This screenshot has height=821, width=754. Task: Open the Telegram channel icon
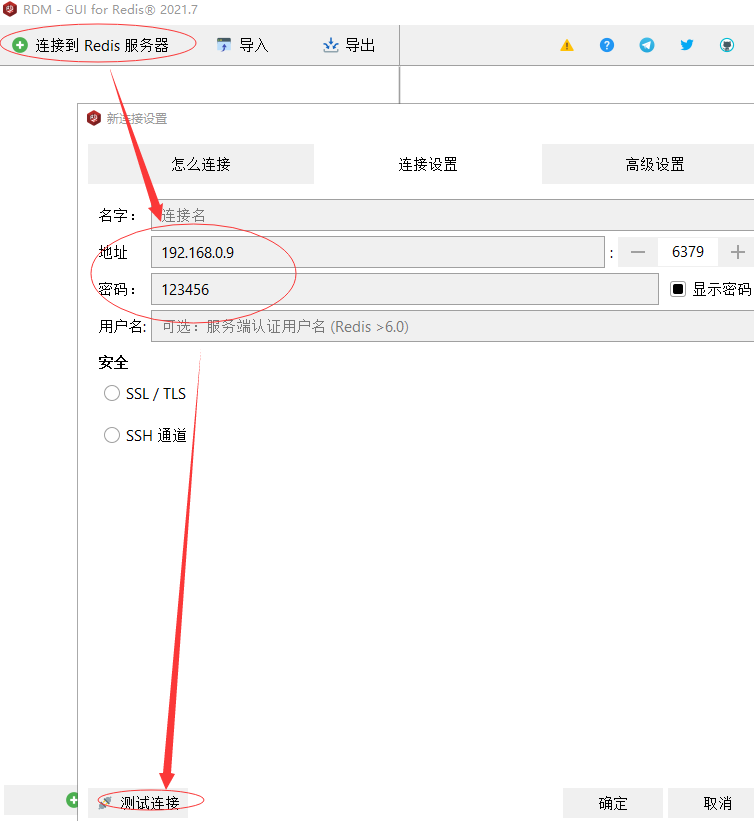click(647, 45)
